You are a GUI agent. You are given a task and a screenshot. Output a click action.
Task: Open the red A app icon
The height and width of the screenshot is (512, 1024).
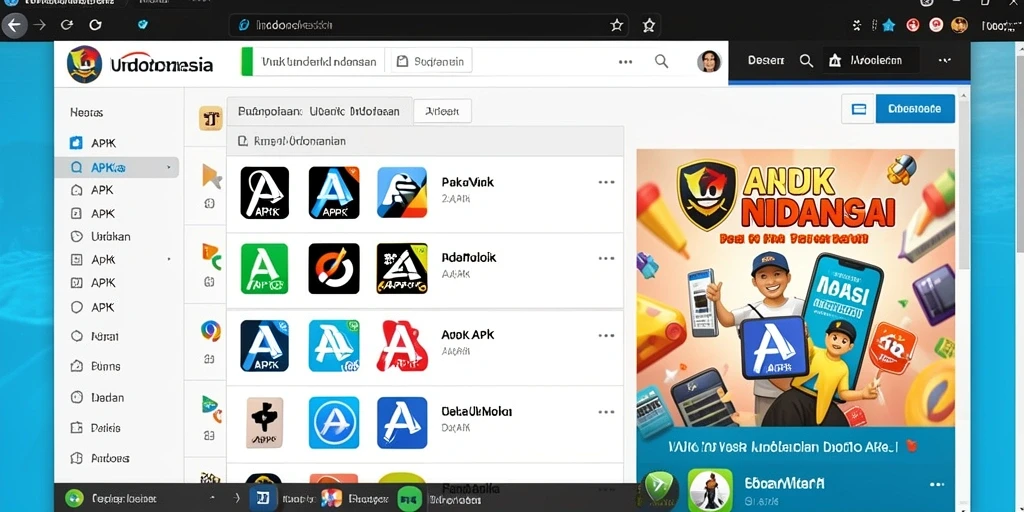click(x=402, y=345)
